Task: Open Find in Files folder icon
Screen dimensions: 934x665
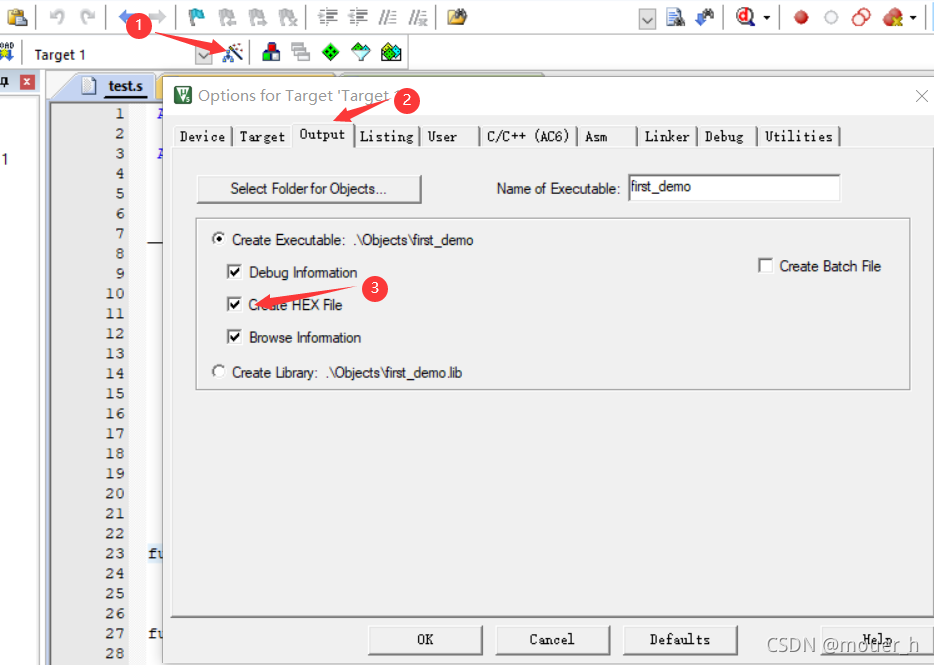Action: click(457, 17)
